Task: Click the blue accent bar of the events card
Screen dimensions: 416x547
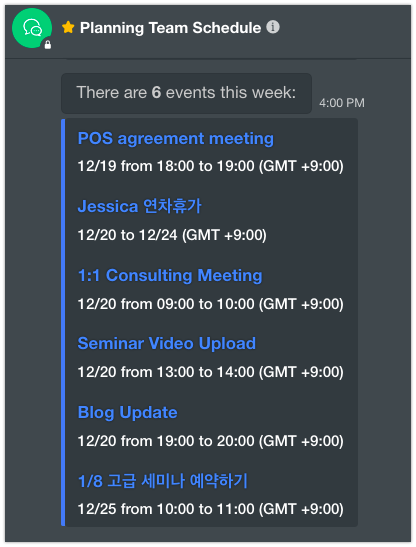Action: (63, 322)
